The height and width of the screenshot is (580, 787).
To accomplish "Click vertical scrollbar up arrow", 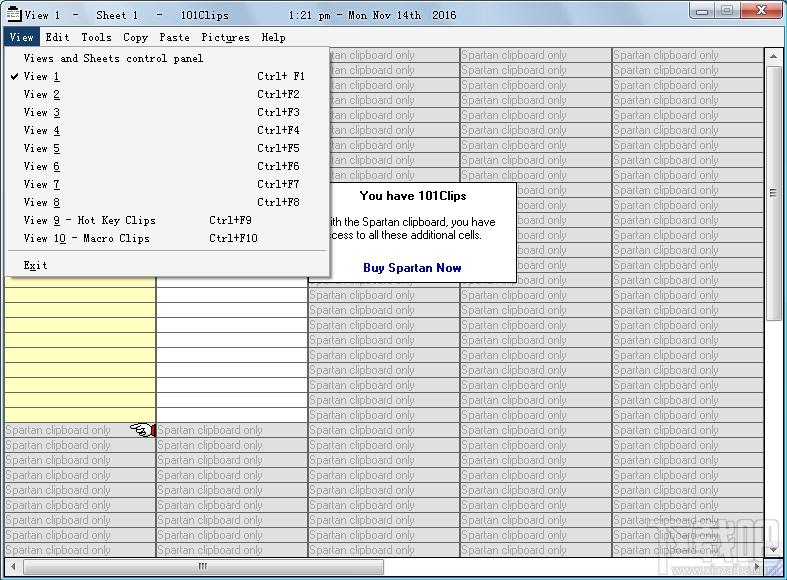I will coord(773,57).
